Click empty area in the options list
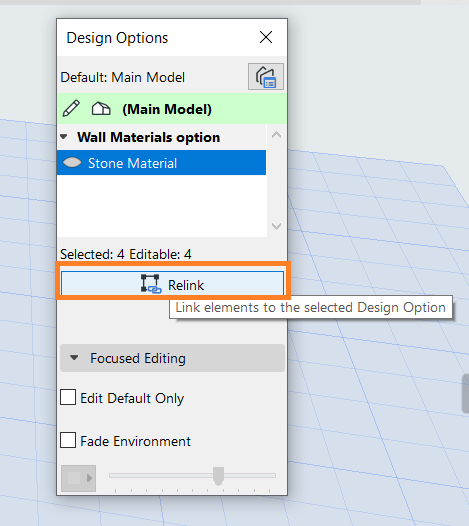The image size is (469, 526). click(x=161, y=206)
